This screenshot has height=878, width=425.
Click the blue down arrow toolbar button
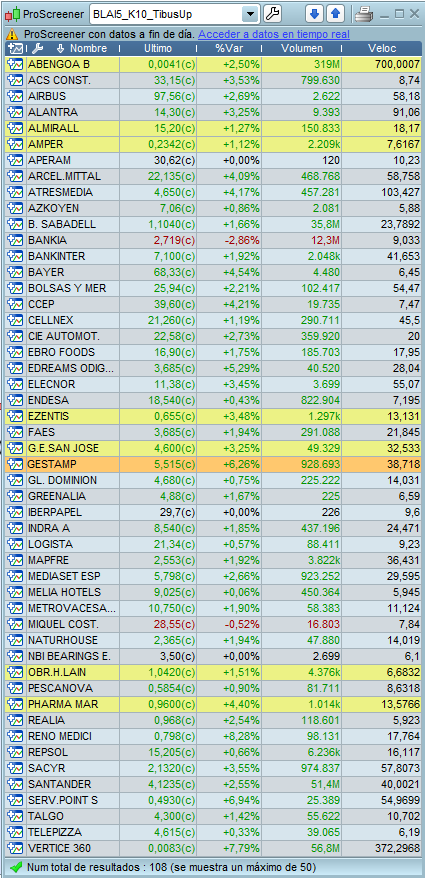click(x=315, y=13)
